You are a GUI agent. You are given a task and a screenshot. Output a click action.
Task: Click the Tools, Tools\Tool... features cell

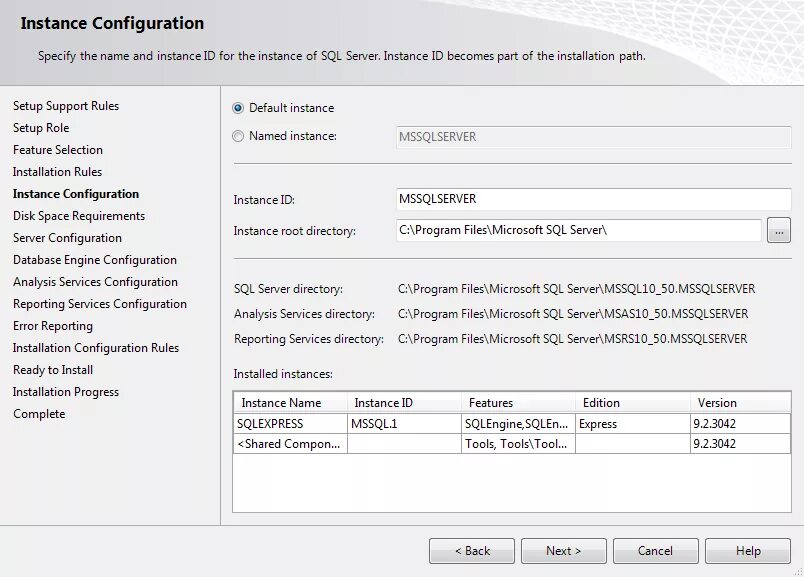coord(518,444)
